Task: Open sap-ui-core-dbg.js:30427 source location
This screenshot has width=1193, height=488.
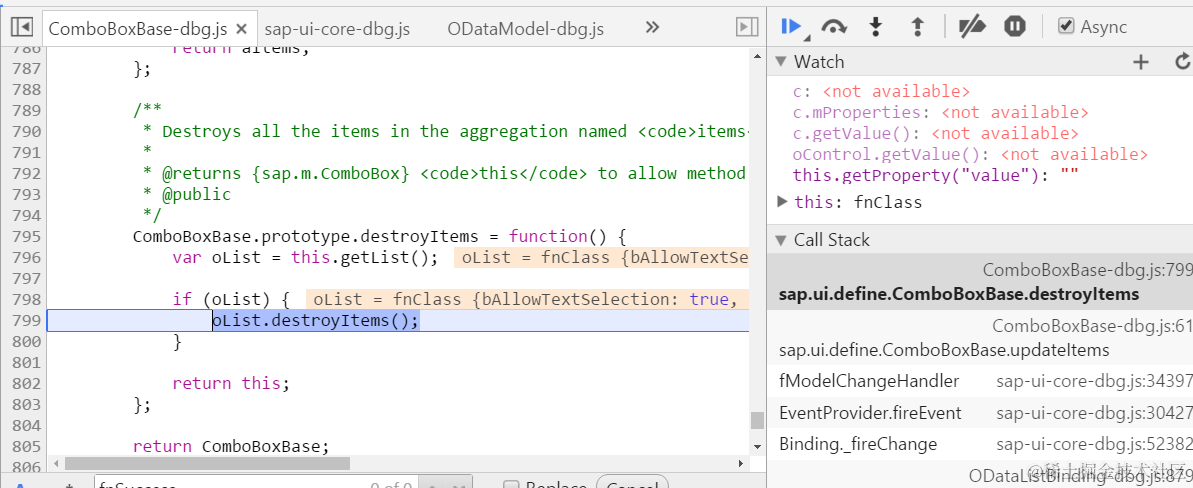Action: click(1094, 413)
